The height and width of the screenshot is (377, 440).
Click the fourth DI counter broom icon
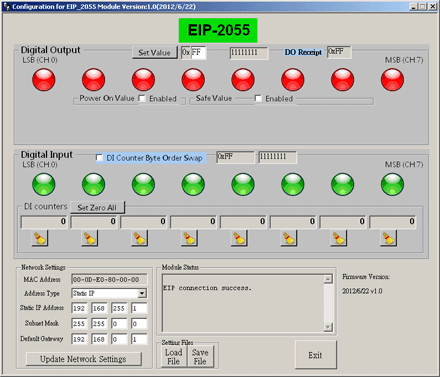(189, 238)
